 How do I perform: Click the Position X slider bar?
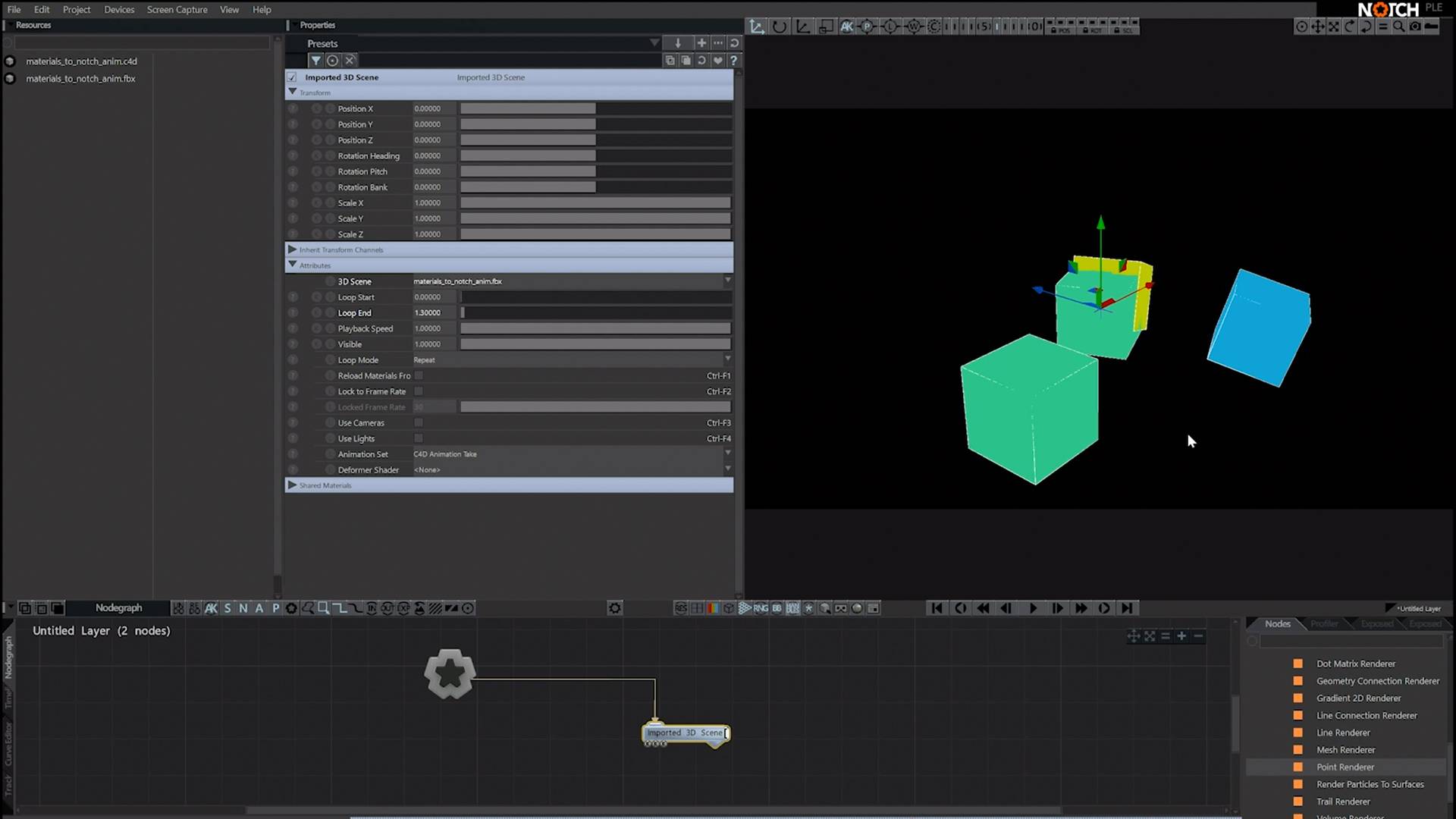[x=595, y=108]
